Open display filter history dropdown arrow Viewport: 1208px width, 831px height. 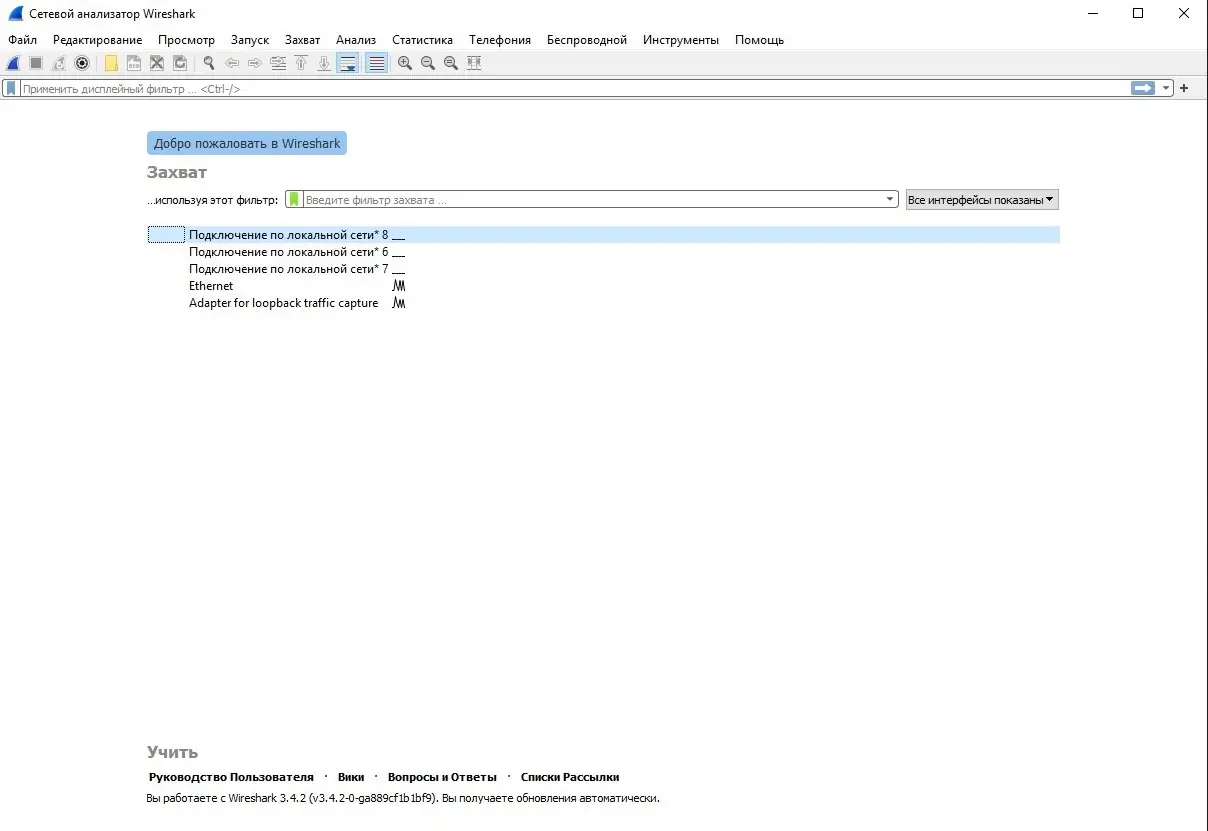(x=1166, y=88)
